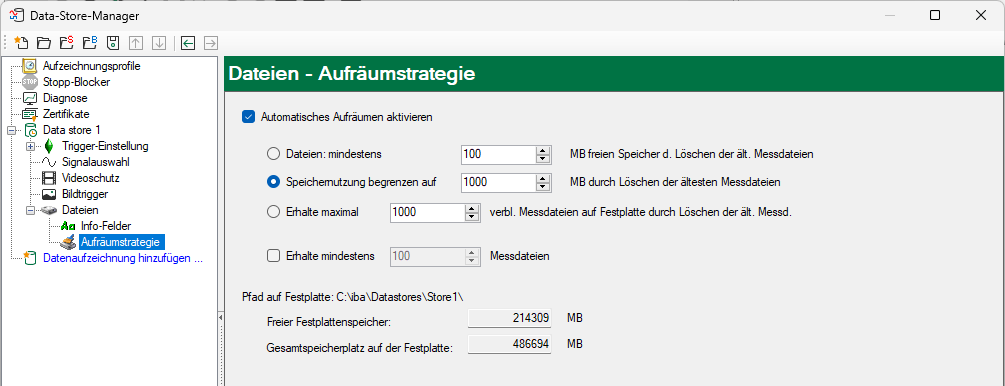Expand the Trigger-Einstellung tree node
This screenshot has width=1005, height=386.
coord(31,146)
